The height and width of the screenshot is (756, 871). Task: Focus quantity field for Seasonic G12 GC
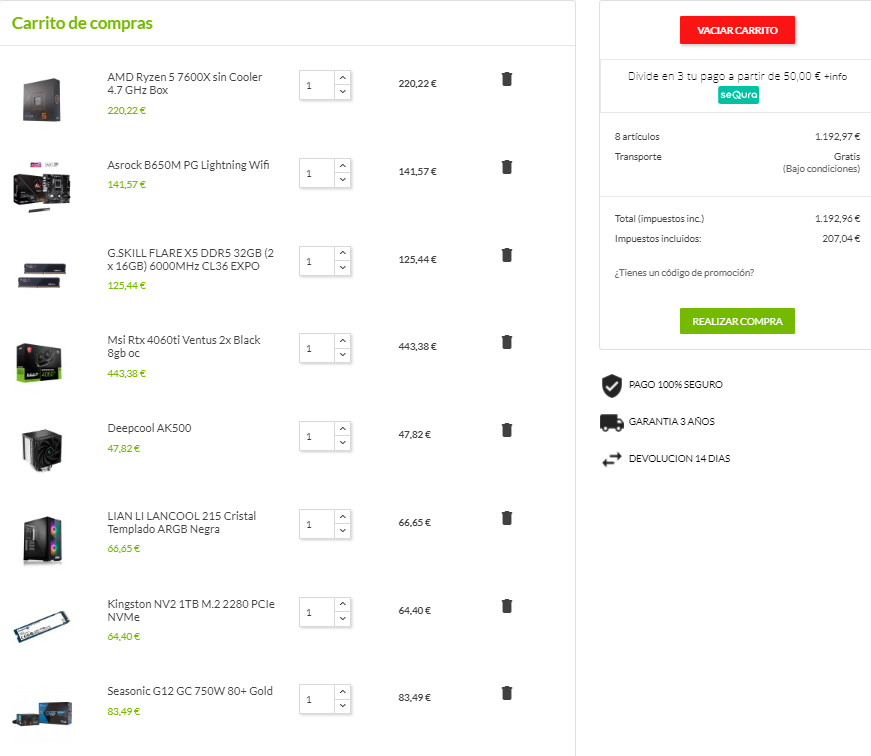point(317,699)
